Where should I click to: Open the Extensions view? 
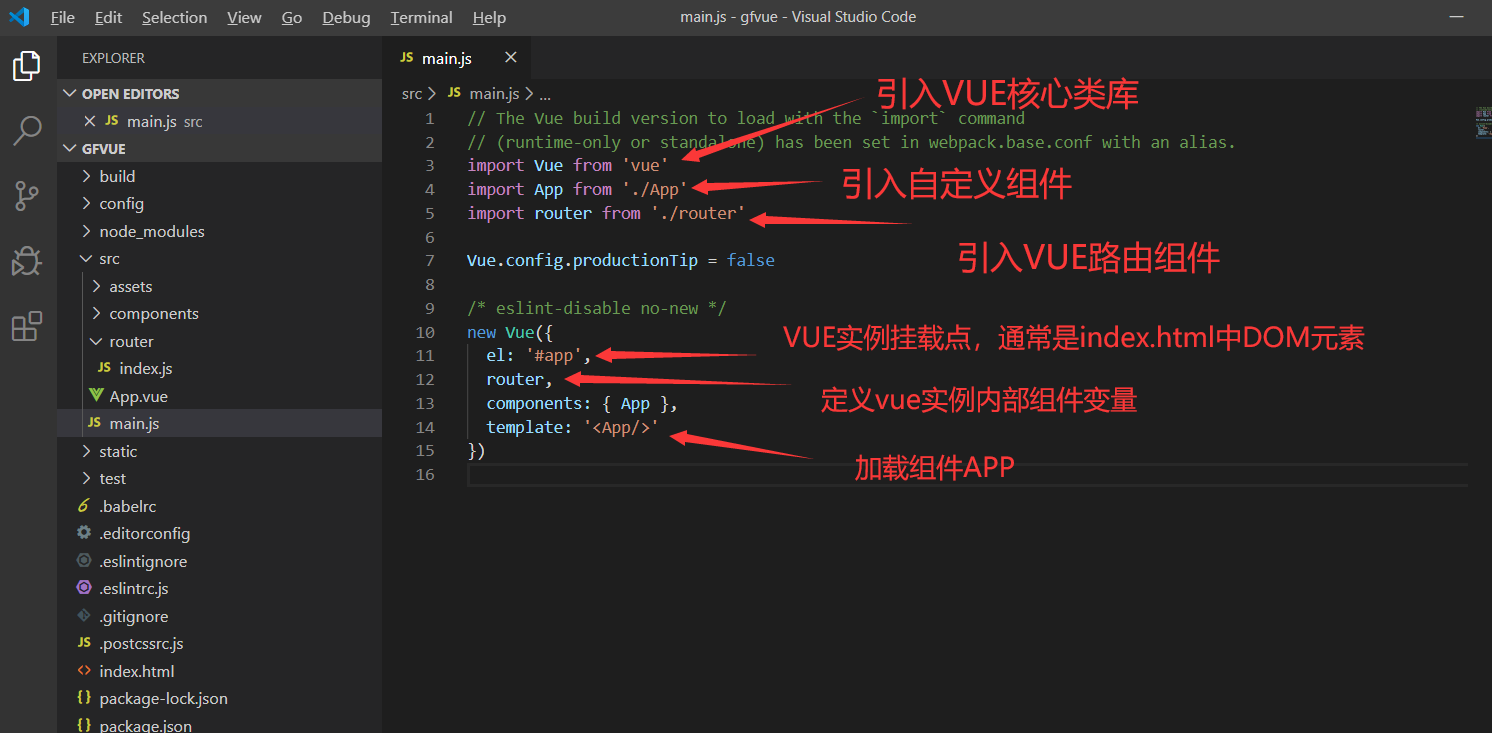27,326
